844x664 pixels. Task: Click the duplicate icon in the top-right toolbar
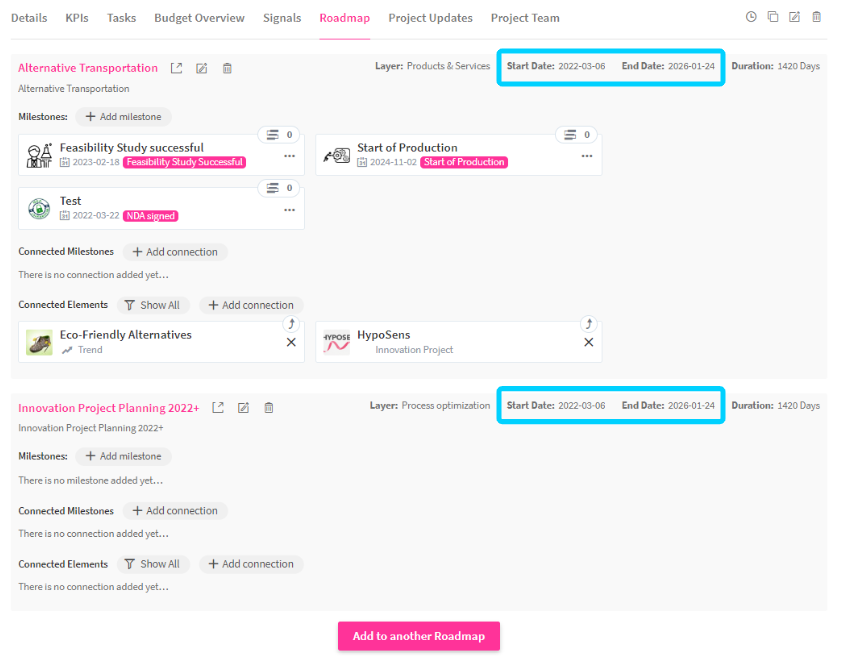point(772,17)
